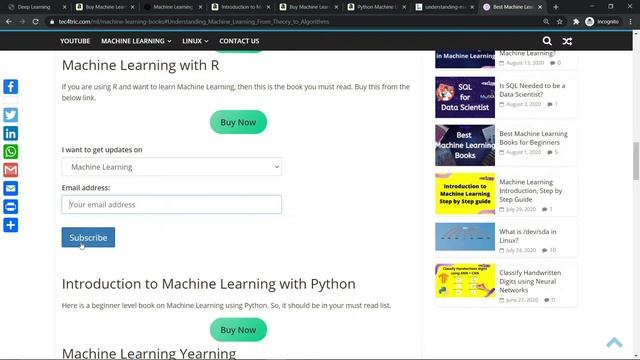Open What is /dev/sda in Linux link
The image size is (640, 360).
(527, 236)
